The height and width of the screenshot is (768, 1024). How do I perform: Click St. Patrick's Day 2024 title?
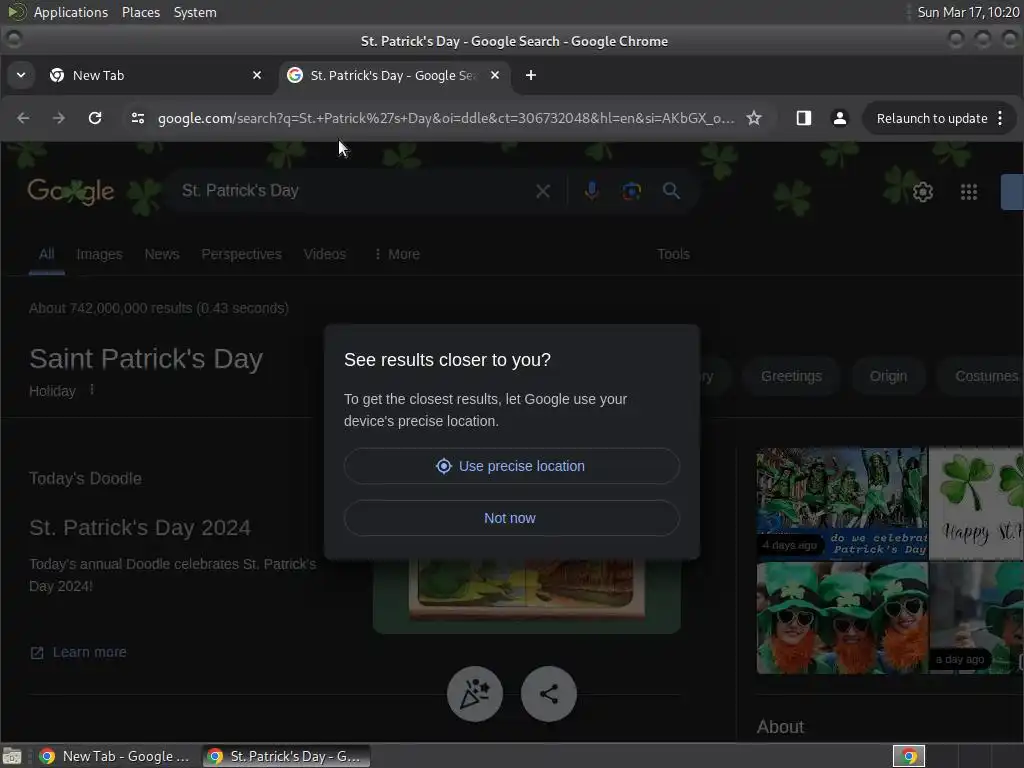140,528
